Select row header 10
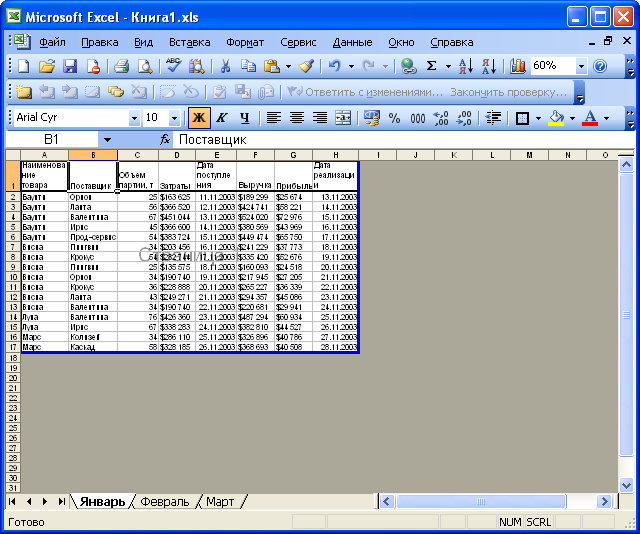 [x=13, y=277]
